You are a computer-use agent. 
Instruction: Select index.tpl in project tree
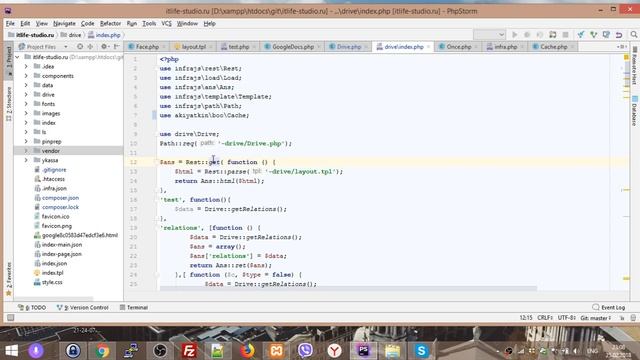[52, 273]
